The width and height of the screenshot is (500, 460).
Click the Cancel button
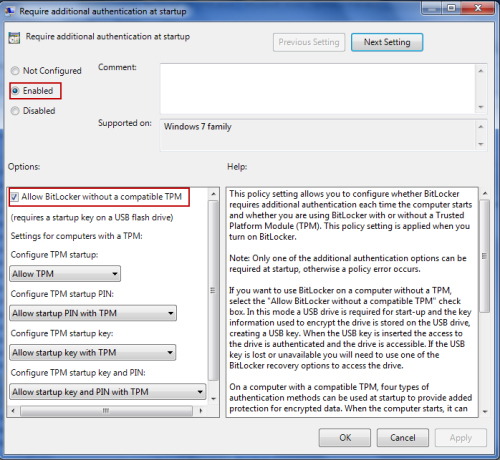pos(403,438)
